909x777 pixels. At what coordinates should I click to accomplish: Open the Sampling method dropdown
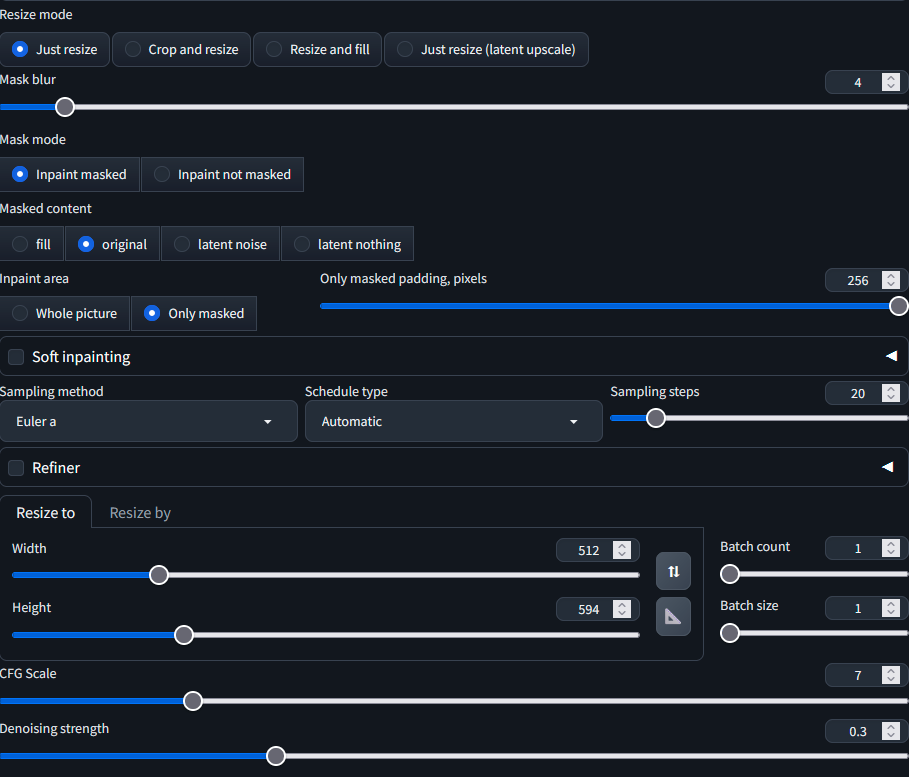[149, 422]
